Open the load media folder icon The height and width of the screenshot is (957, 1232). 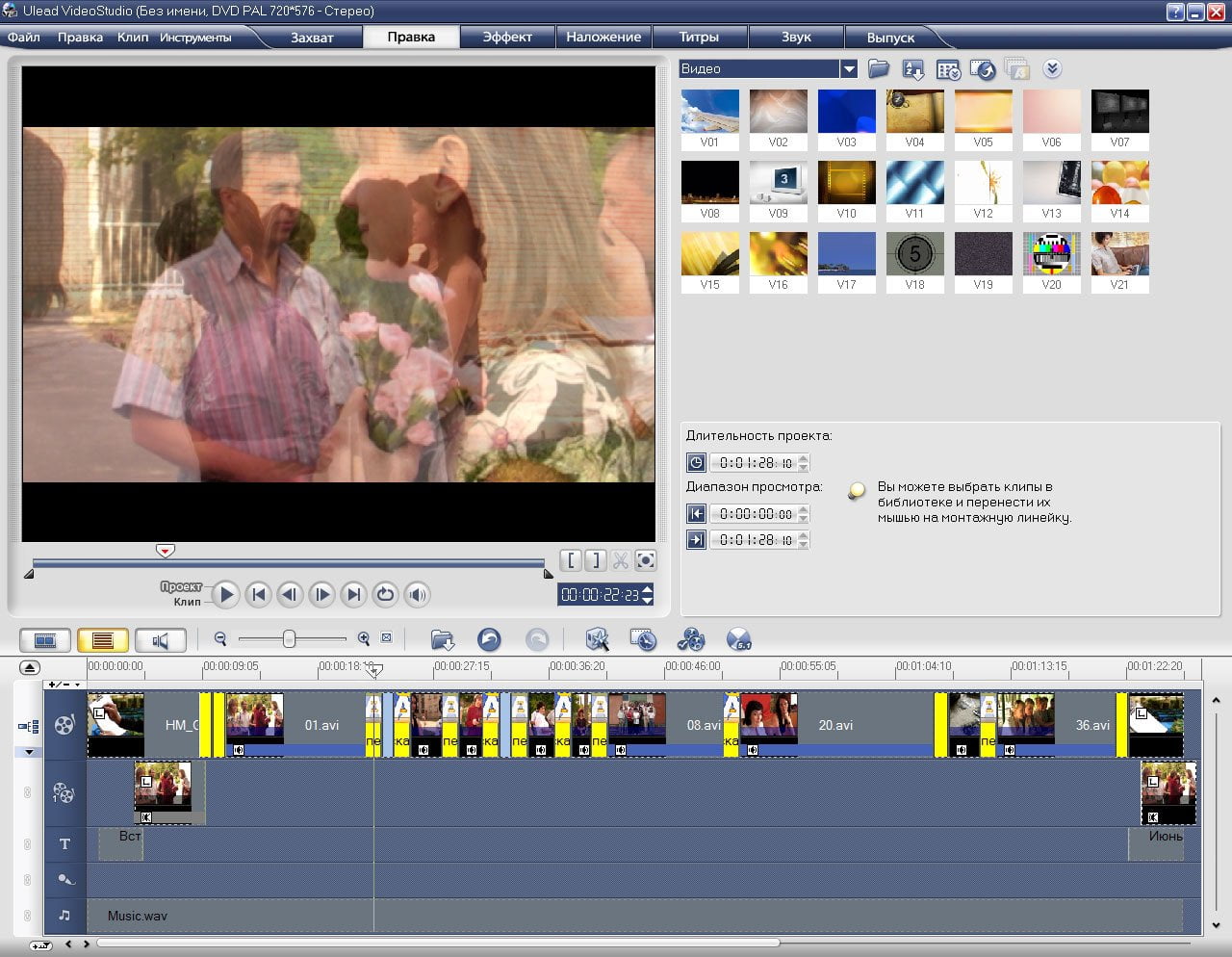click(878, 68)
